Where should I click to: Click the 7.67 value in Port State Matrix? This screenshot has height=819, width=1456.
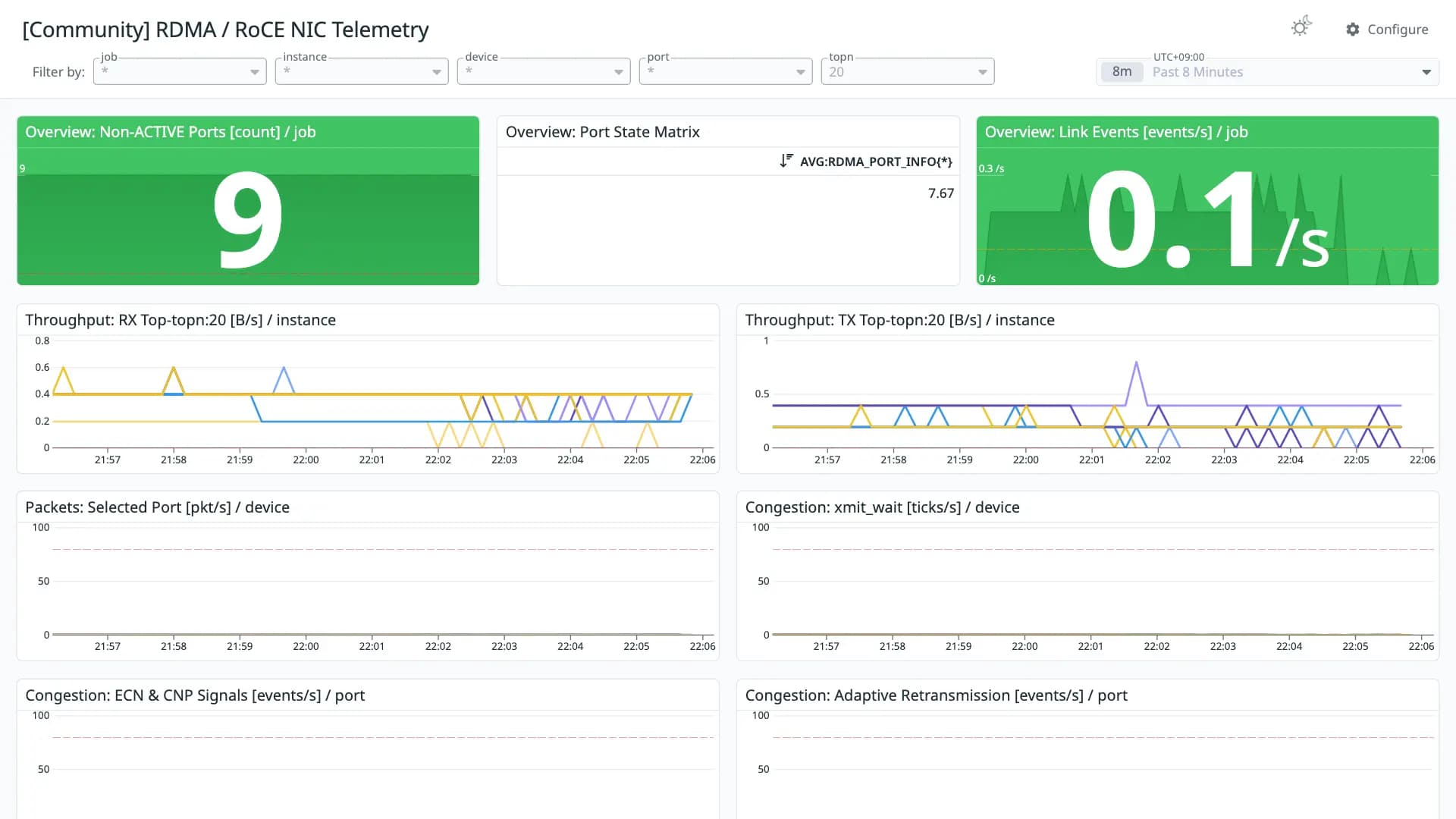point(941,193)
